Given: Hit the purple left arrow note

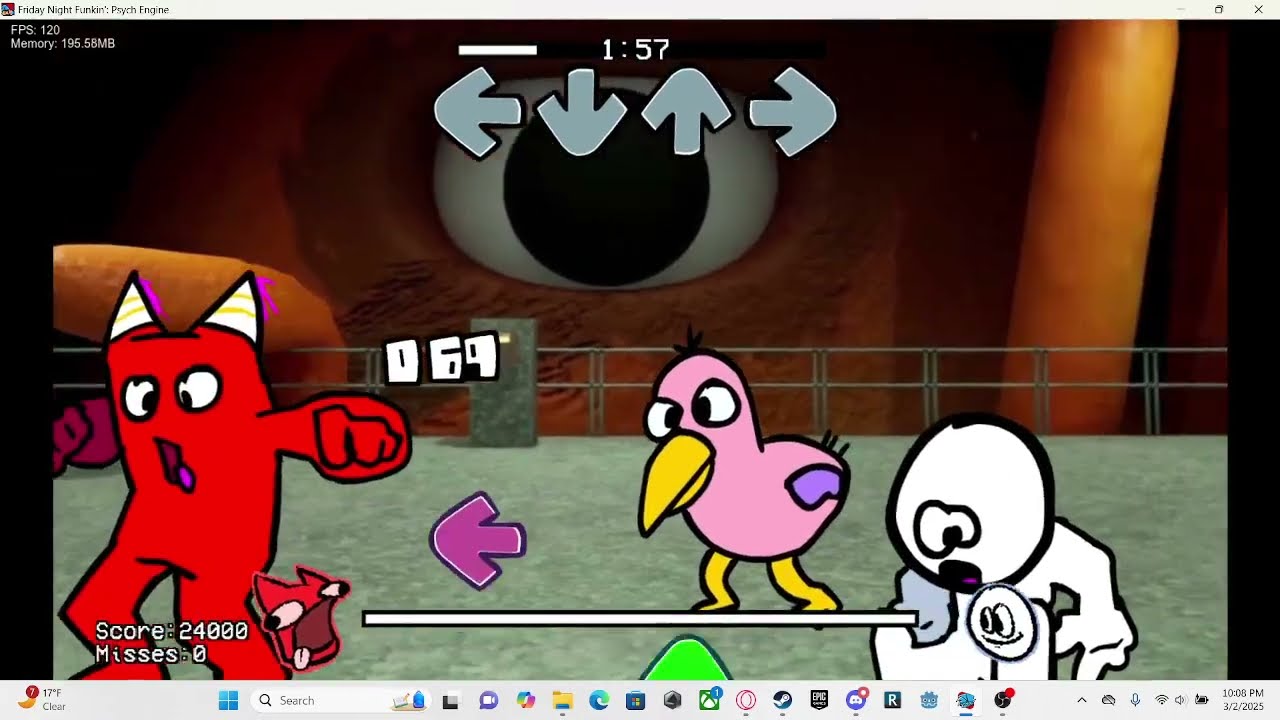Looking at the screenshot, I should [x=478, y=541].
